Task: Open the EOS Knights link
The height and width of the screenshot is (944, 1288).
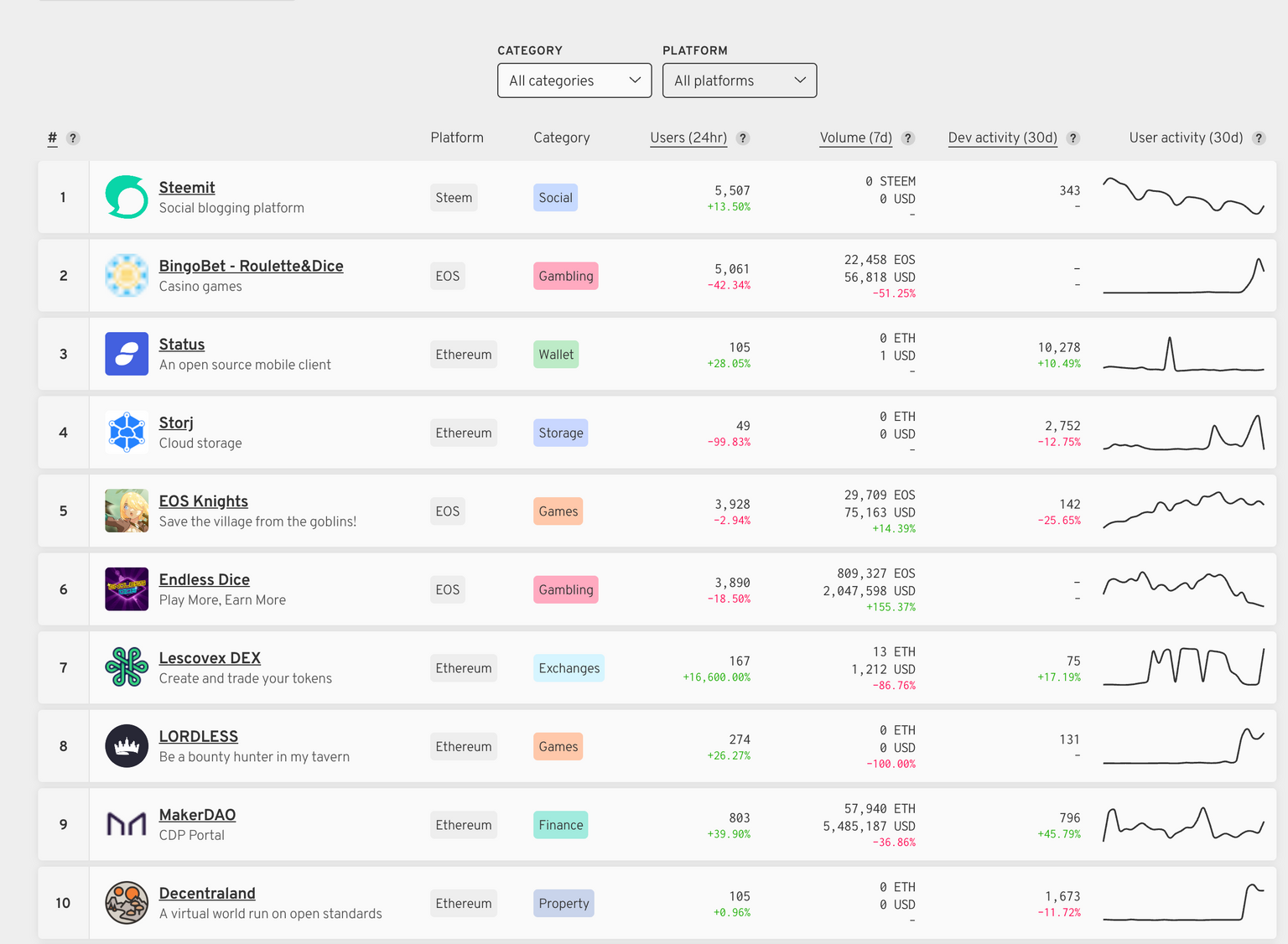Action: coord(204,501)
